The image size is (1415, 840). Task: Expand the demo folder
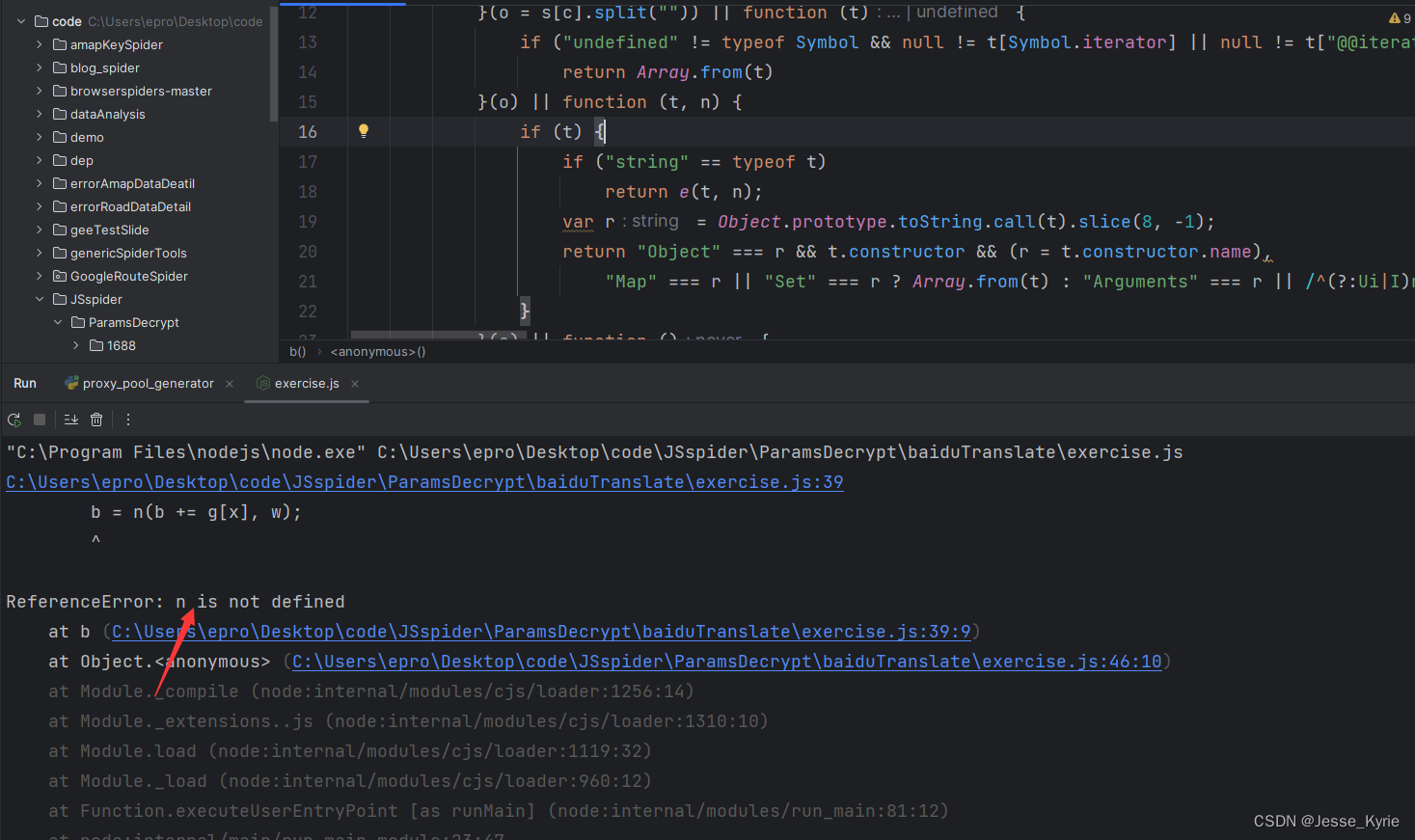click(x=40, y=137)
